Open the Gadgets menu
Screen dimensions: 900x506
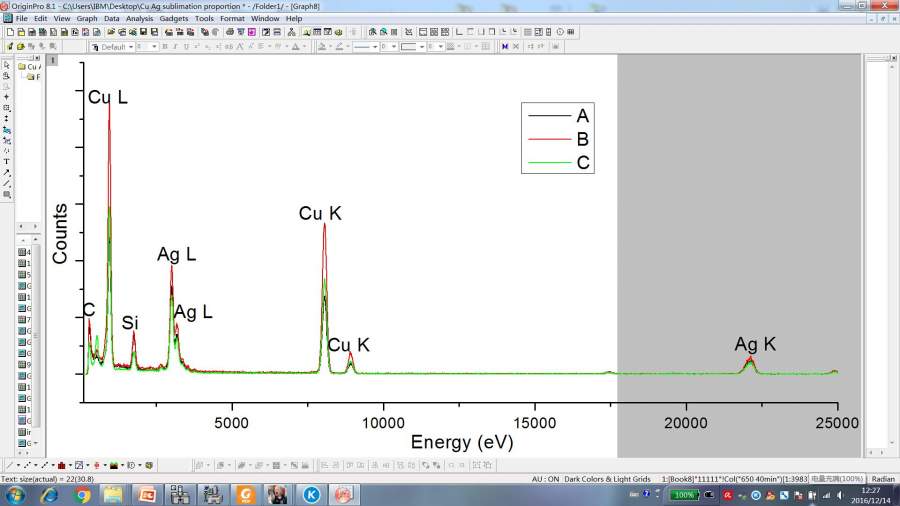173,18
